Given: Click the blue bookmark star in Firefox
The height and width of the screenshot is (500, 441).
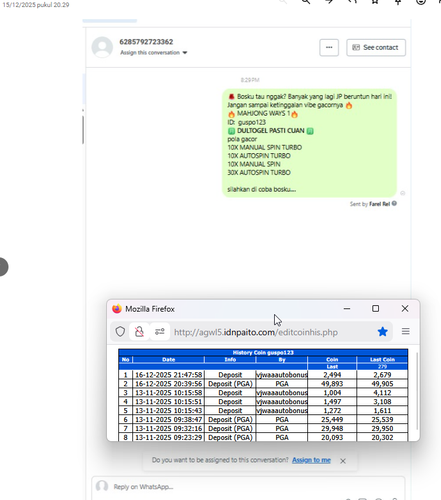Looking at the screenshot, I should click(383, 332).
